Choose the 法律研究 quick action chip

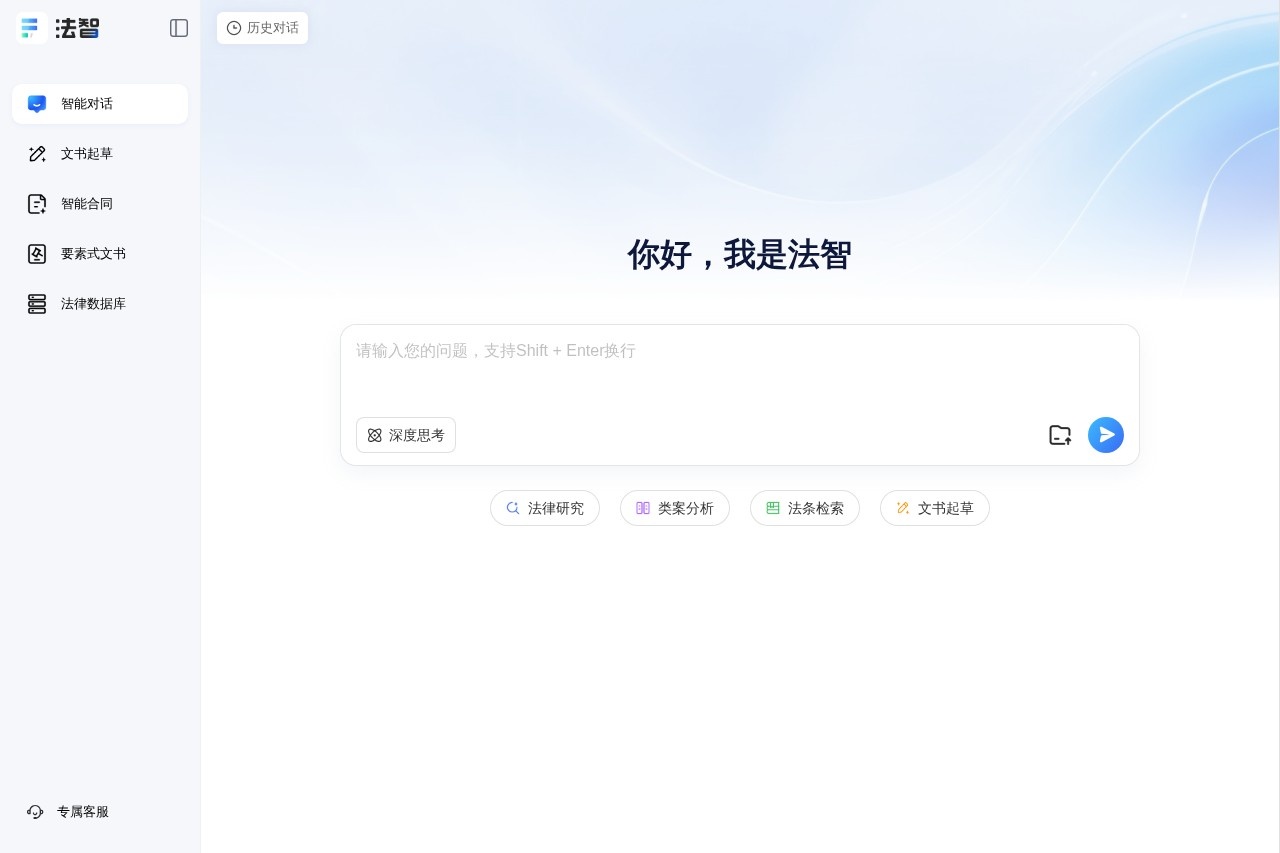coord(545,508)
